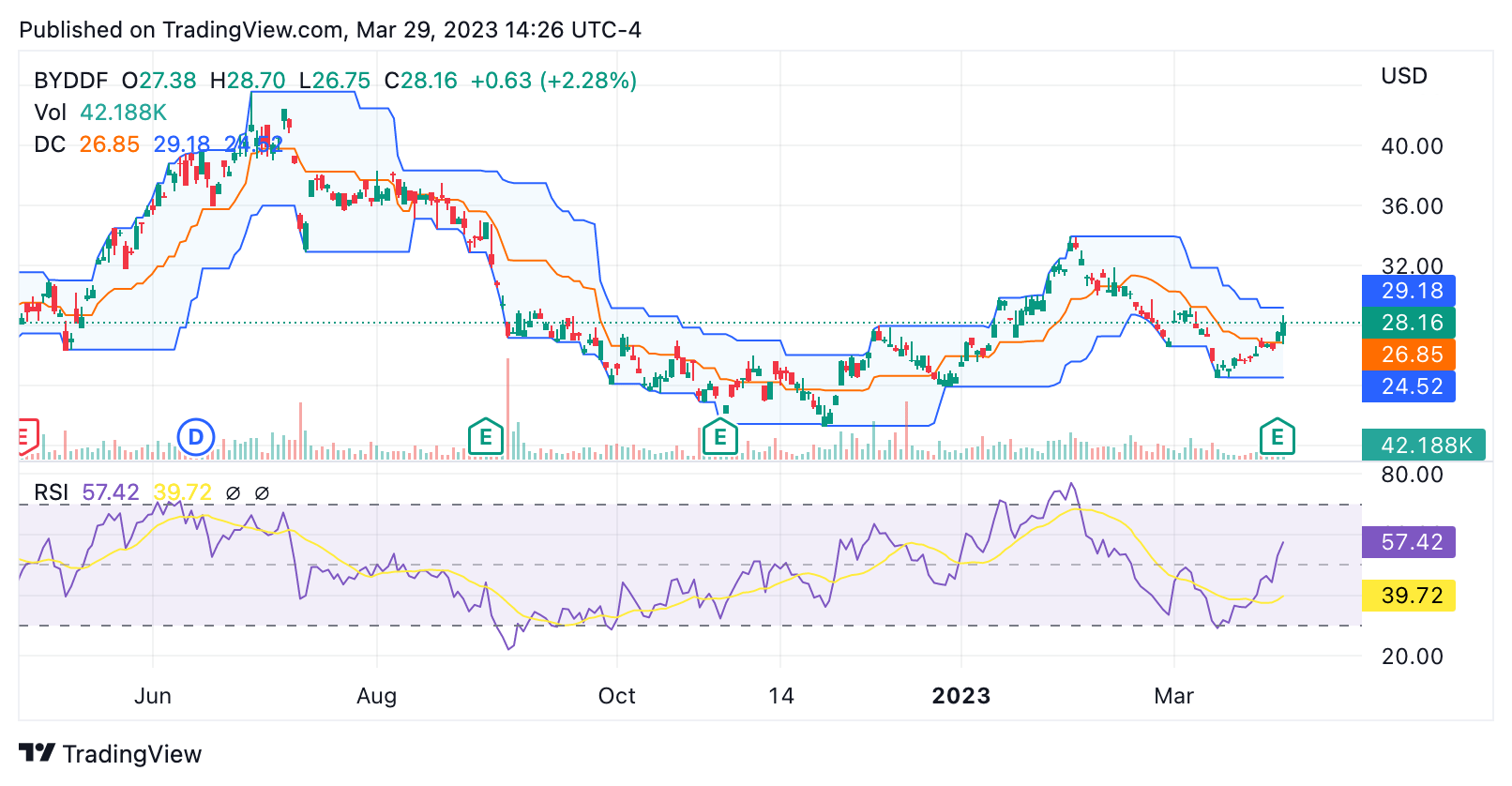Click the USD currency label
Viewport: 1512px width, 786px height.
(x=1404, y=76)
